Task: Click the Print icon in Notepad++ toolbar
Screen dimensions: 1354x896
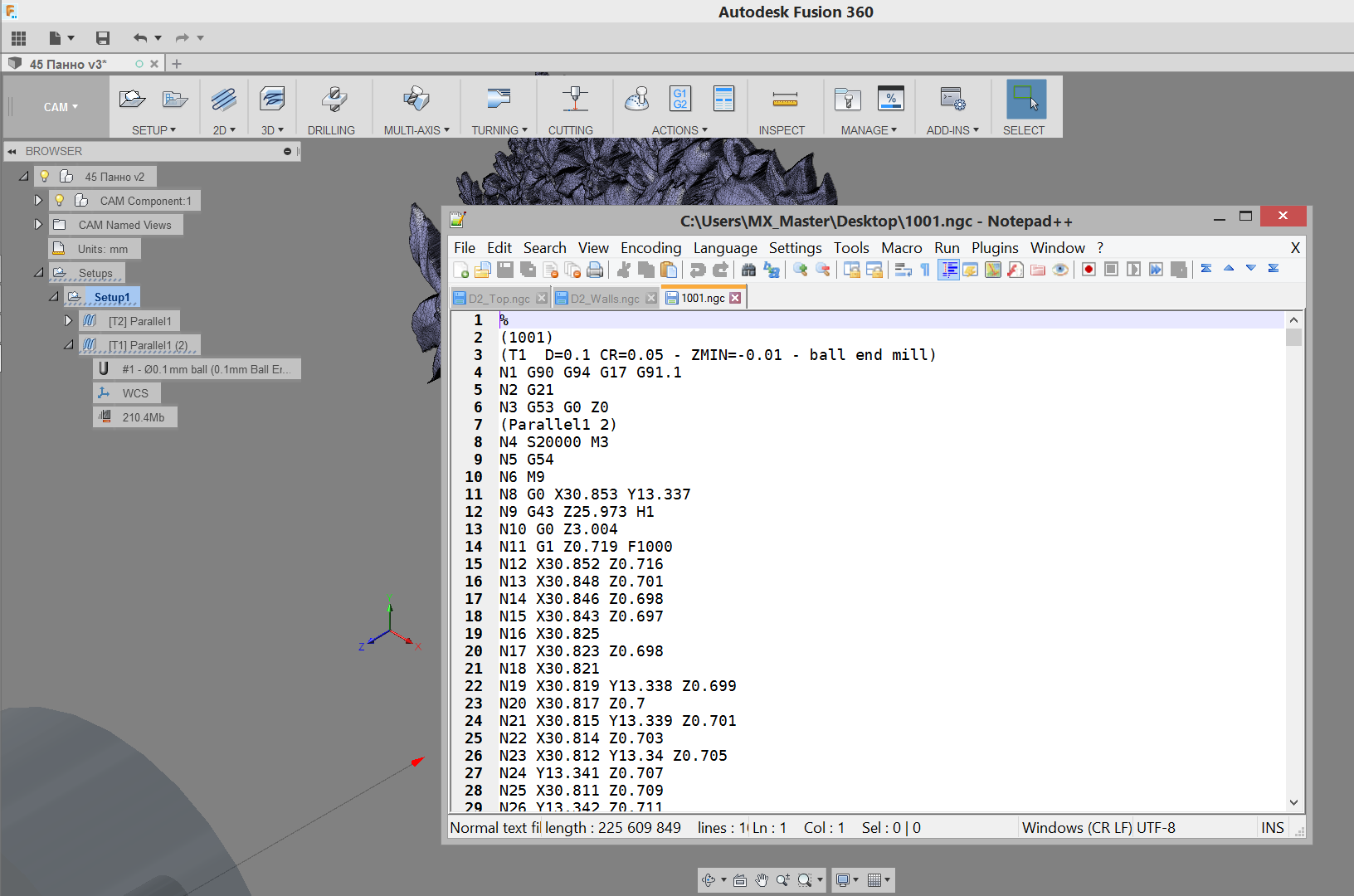Action: click(x=595, y=270)
